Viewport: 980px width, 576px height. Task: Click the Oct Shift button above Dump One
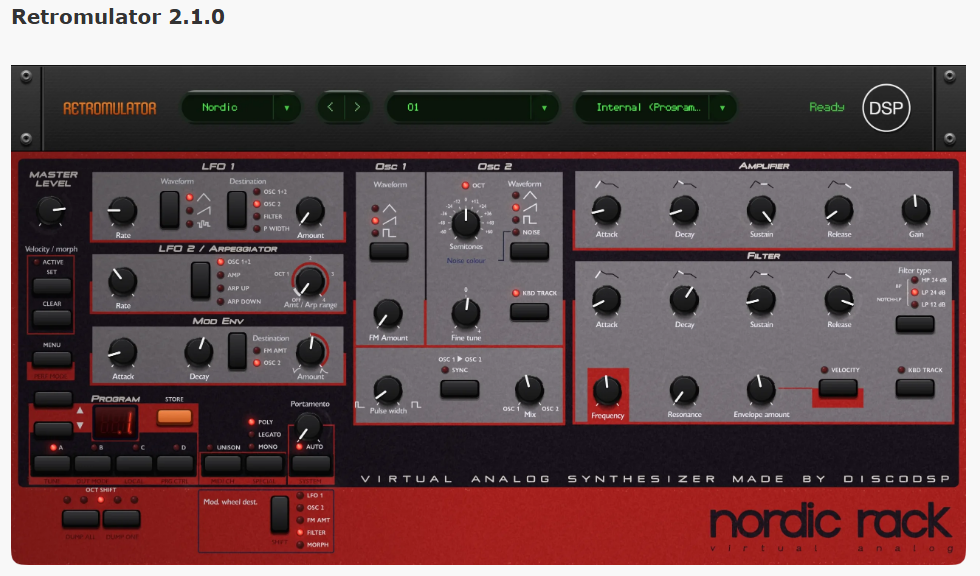(122, 518)
